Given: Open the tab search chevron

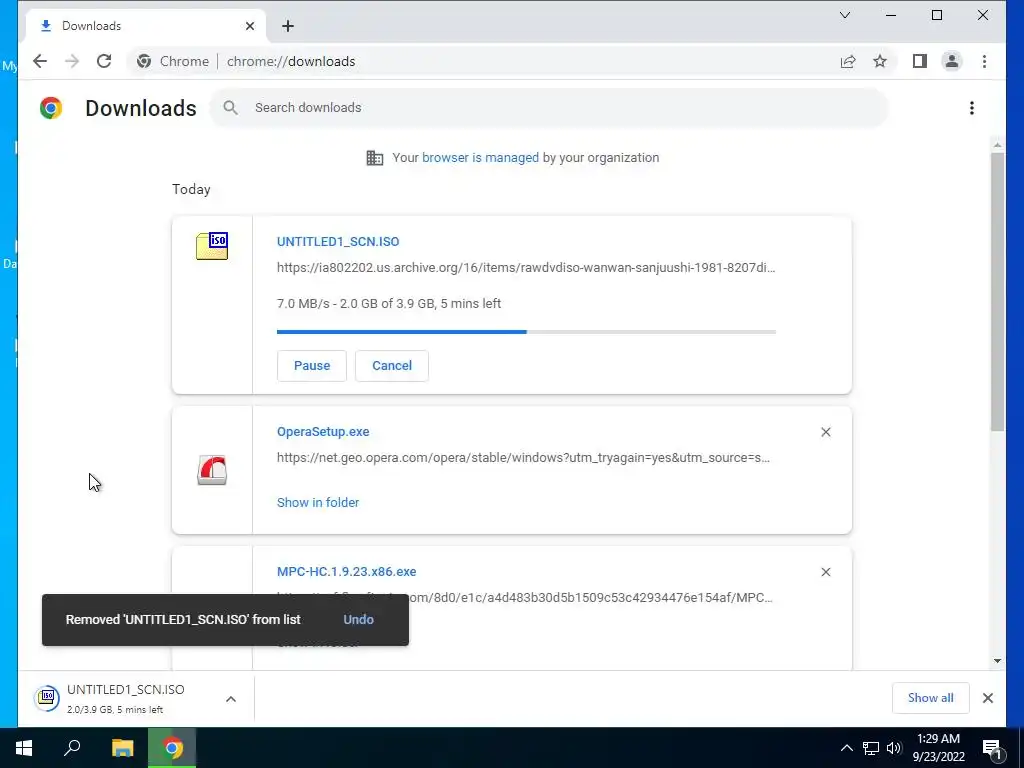Looking at the screenshot, I should [x=844, y=15].
